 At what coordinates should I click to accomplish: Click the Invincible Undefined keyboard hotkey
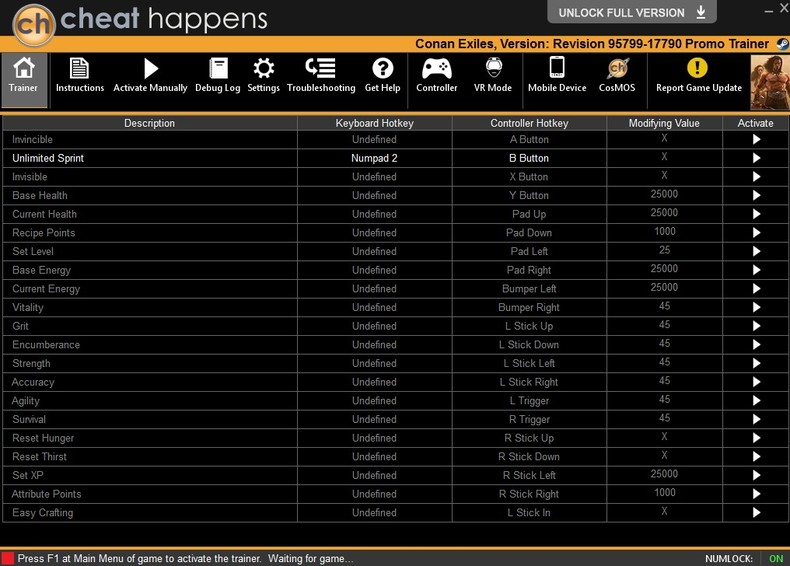(374, 140)
